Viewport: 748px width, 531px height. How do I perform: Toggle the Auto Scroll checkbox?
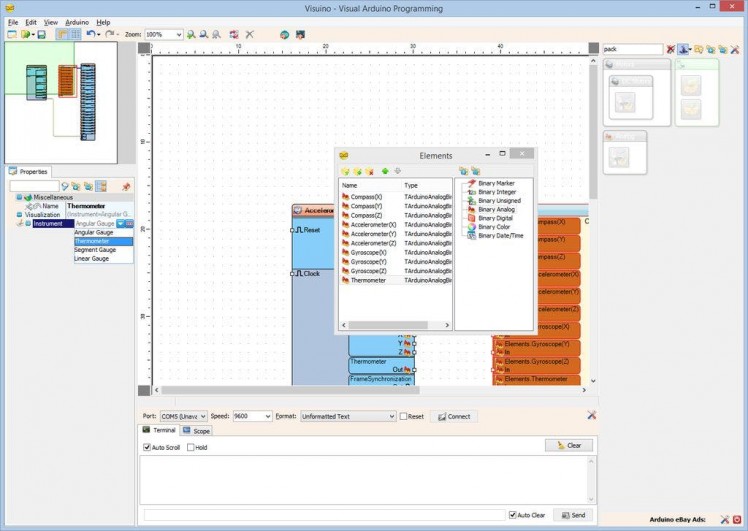[x=146, y=447]
